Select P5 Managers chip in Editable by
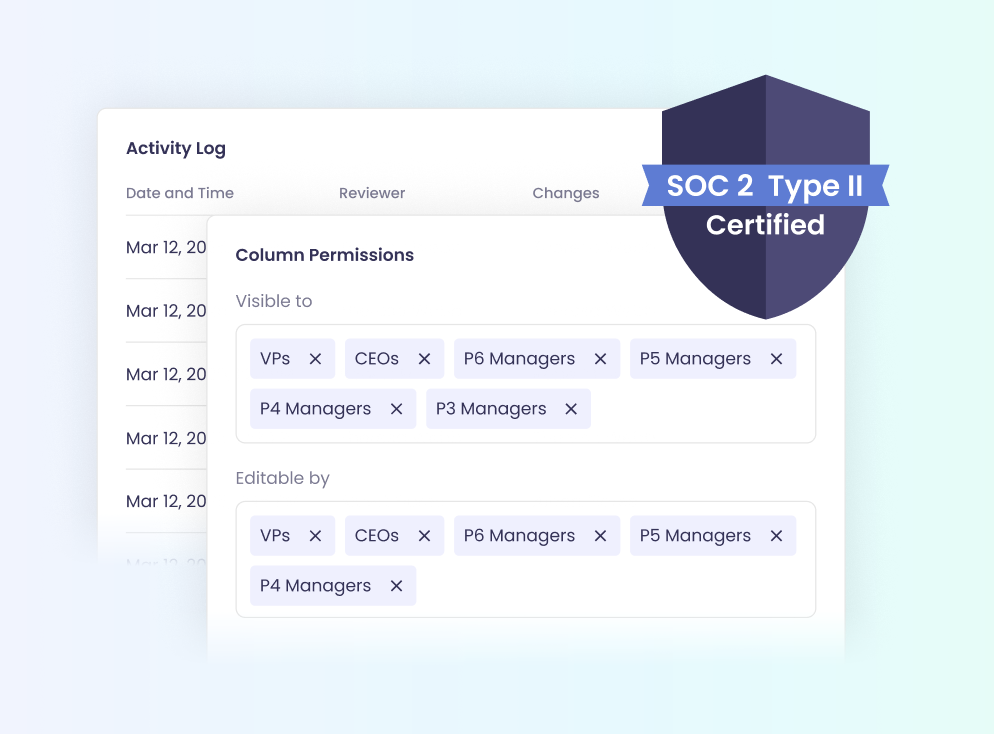Viewport: 994px width, 734px height. 713,536
